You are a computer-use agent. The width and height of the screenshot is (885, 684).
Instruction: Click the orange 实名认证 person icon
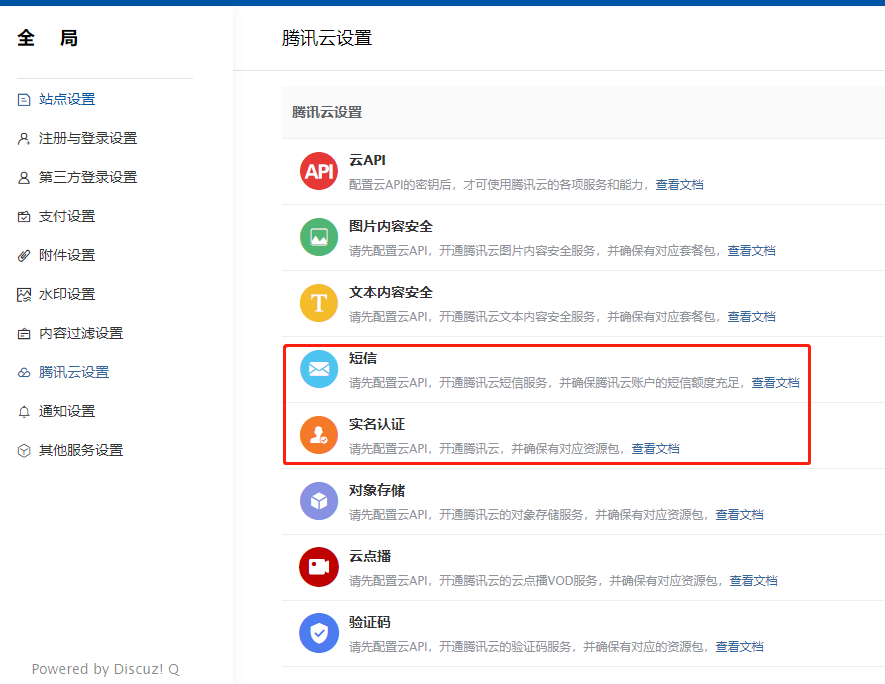[x=319, y=435]
